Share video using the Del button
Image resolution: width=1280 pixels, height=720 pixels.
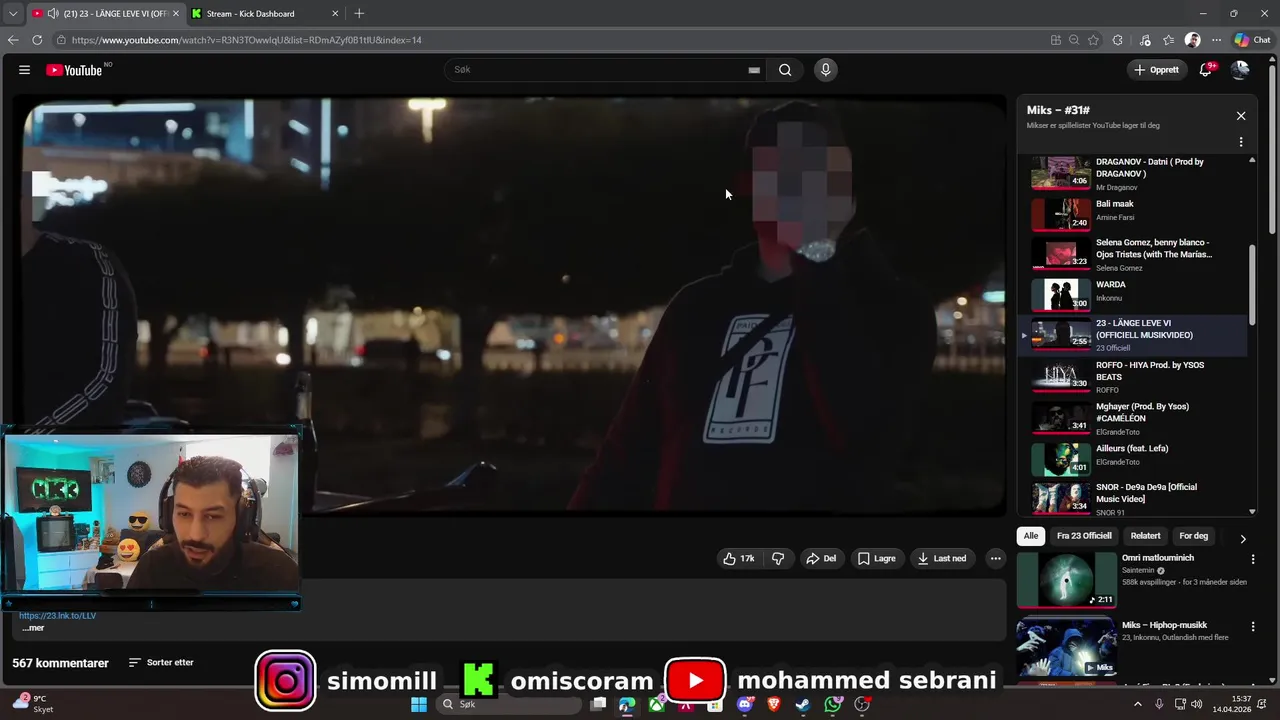[x=821, y=558]
